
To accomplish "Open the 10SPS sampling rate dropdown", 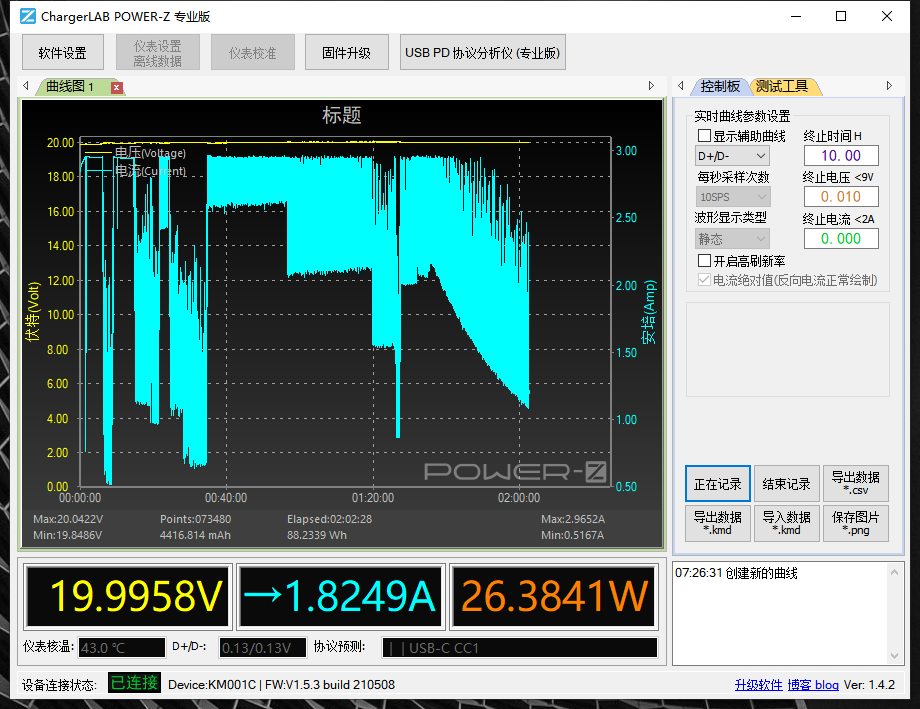I will pyautogui.click(x=732, y=197).
